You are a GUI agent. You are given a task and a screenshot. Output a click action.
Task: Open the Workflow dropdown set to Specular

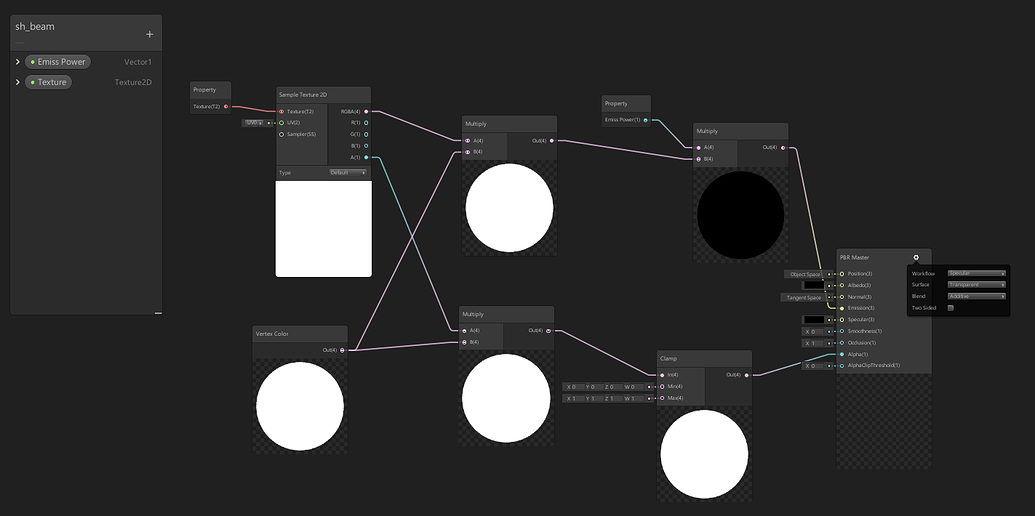pyautogui.click(x=975, y=273)
